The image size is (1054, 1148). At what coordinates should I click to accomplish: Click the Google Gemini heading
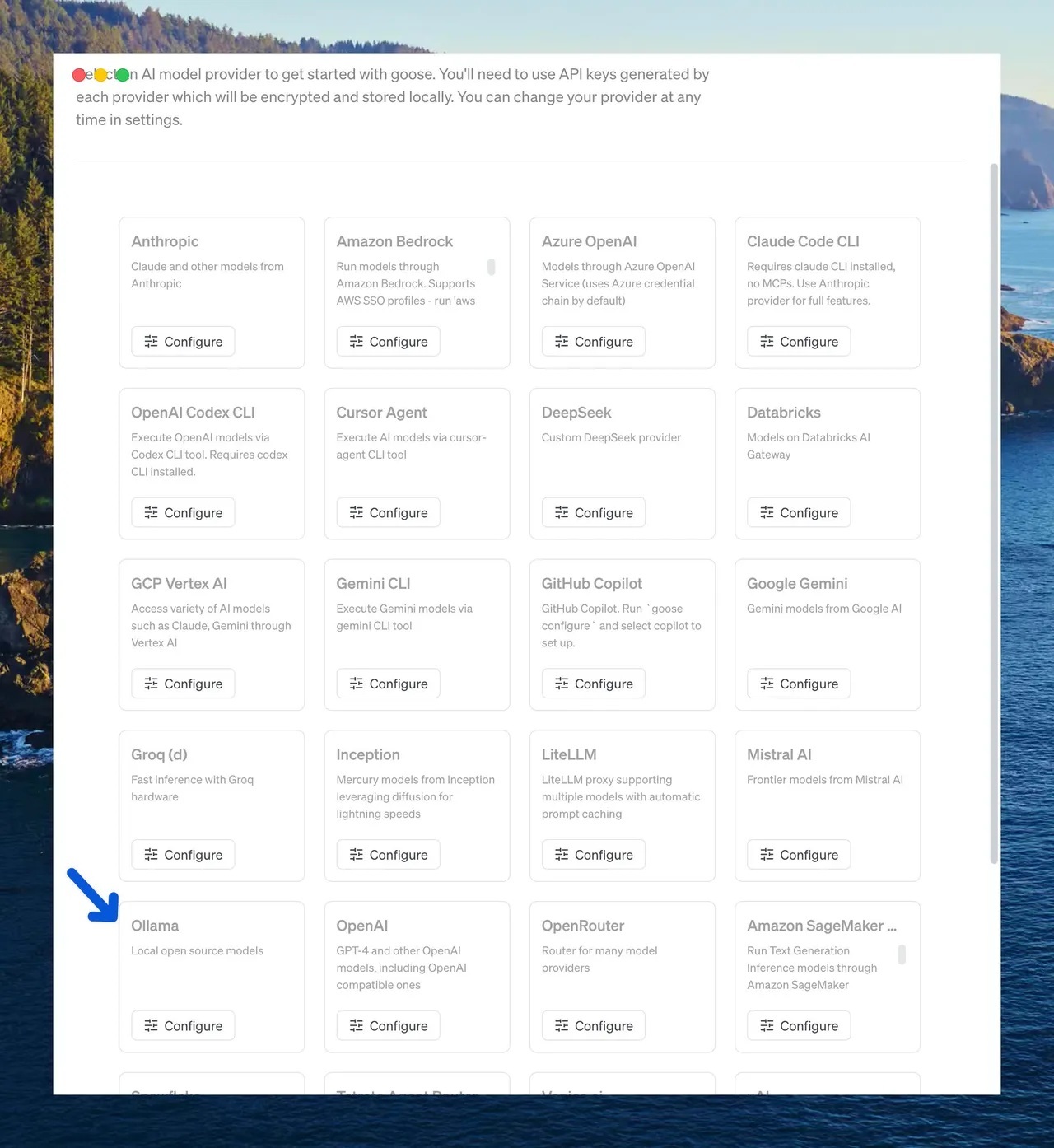pos(797,583)
